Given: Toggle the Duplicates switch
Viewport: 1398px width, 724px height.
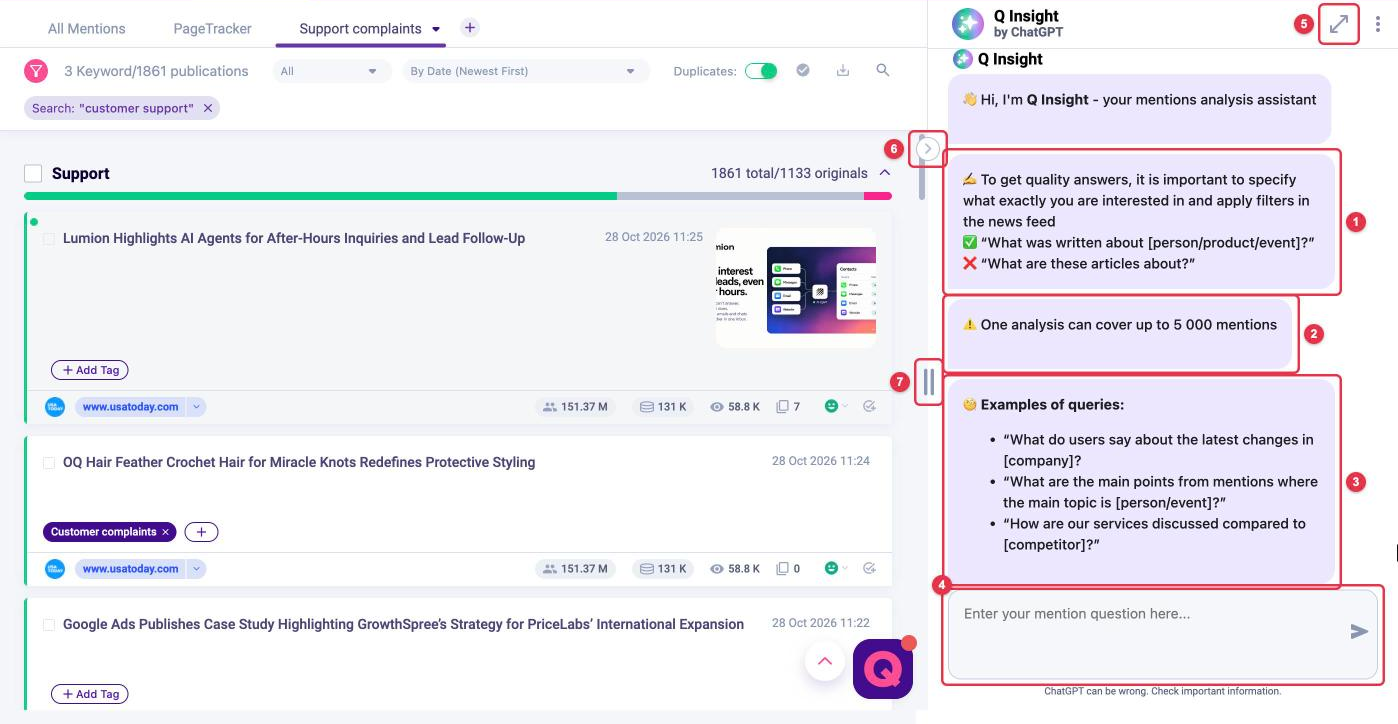Looking at the screenshot, I should [761, 71].
